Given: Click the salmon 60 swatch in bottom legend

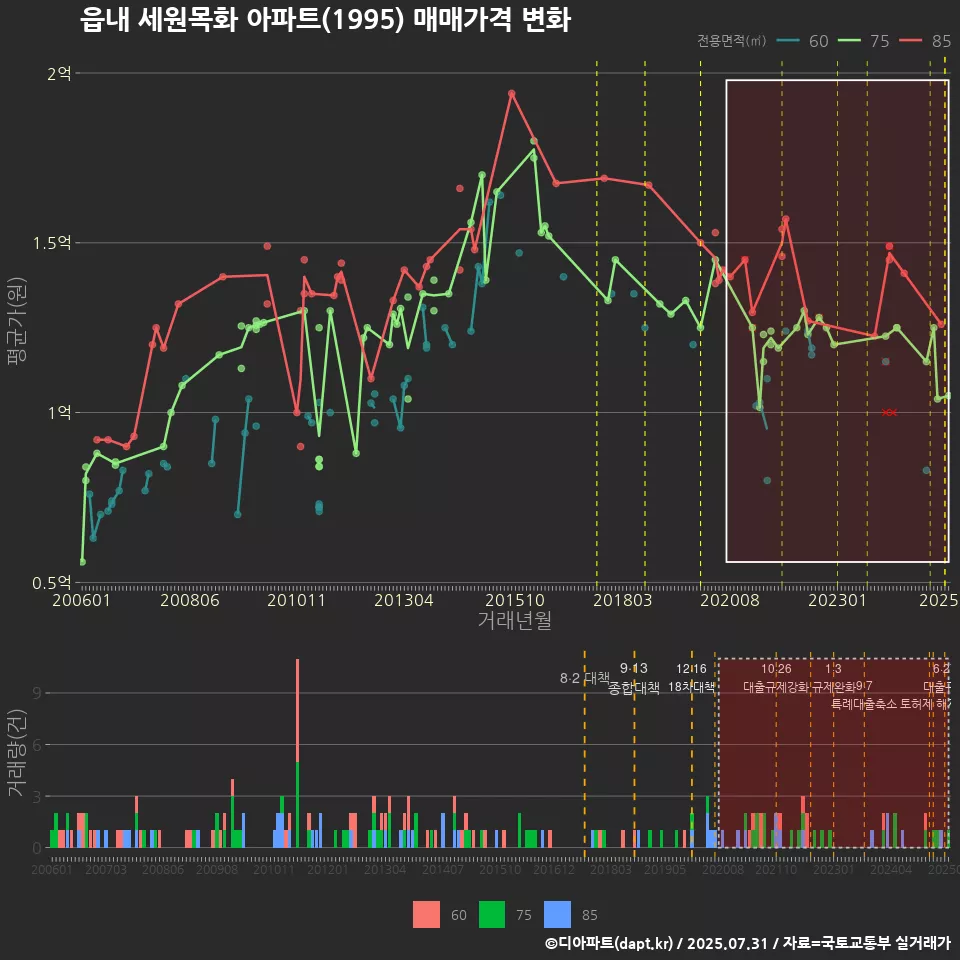Looking at the screenshot, I should [426, 915].
